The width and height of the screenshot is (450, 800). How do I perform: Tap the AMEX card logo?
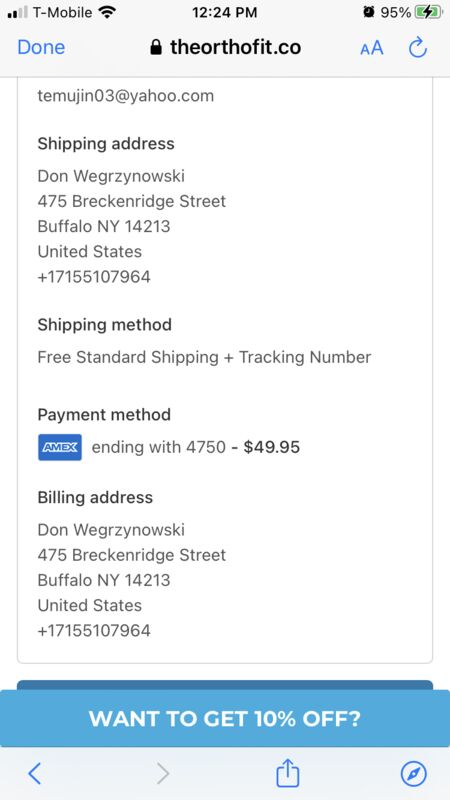60,447
